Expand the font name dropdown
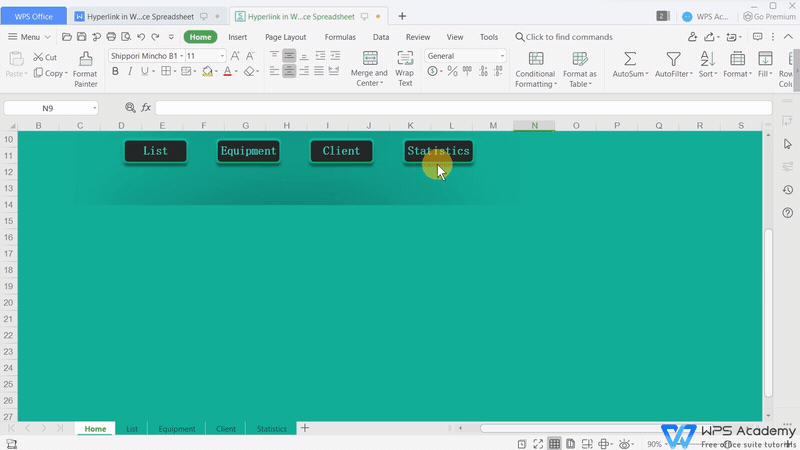The image size is (800, 450). pos(181,56)
